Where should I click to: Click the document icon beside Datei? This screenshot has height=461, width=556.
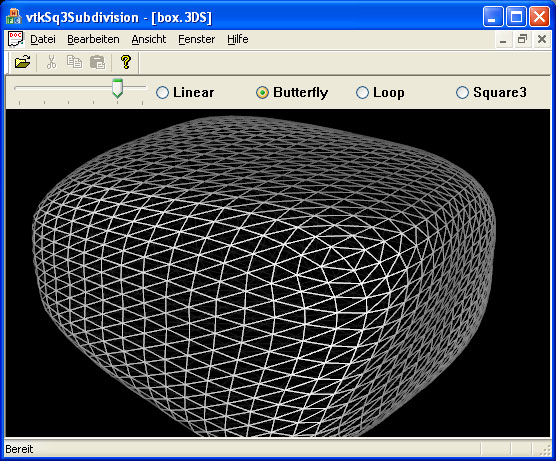pos(16,39)
